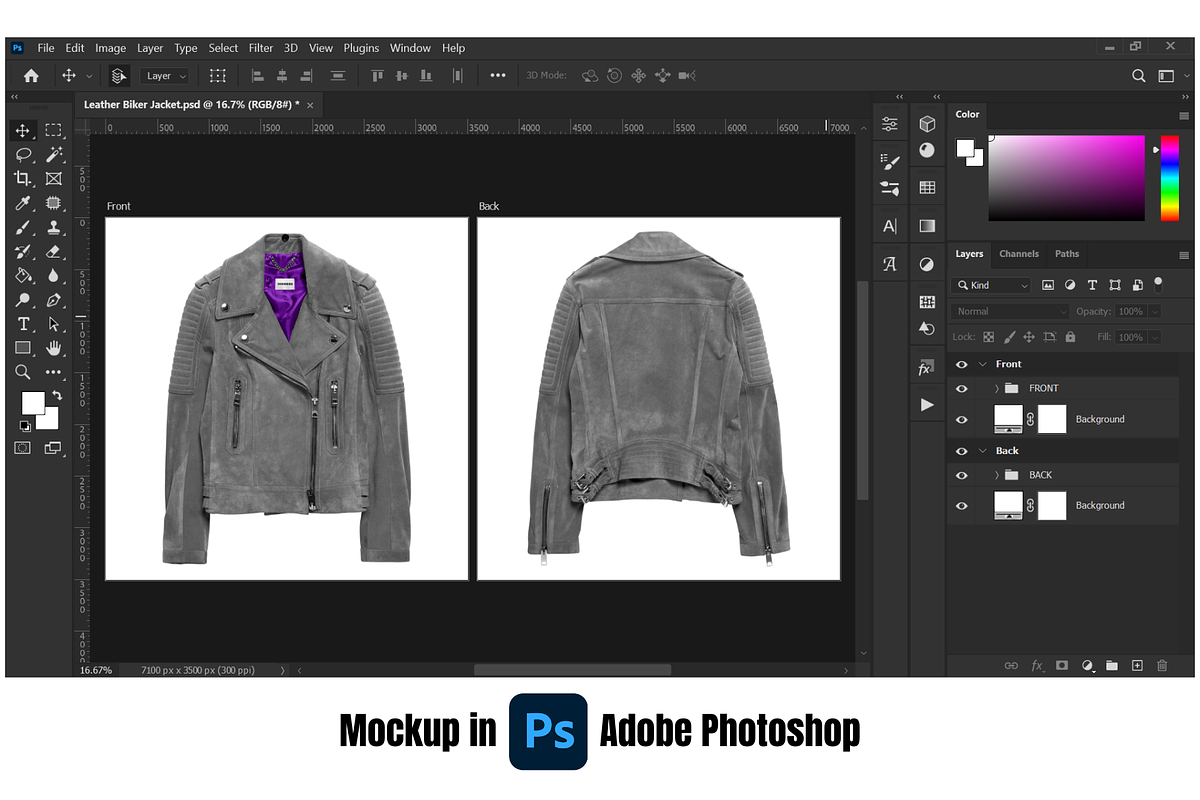Select the Path Selection tool

[54, 324]
